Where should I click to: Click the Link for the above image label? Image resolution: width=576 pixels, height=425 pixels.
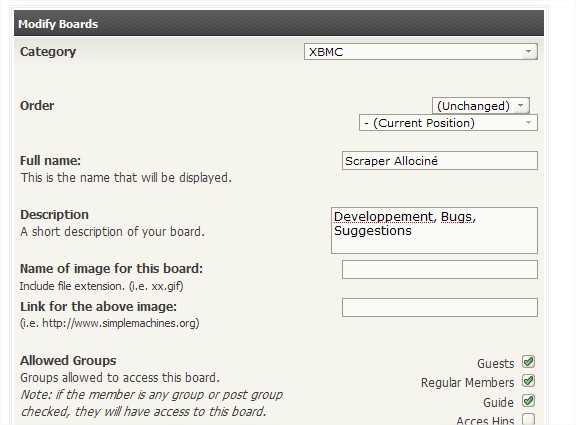click(98, 306)
